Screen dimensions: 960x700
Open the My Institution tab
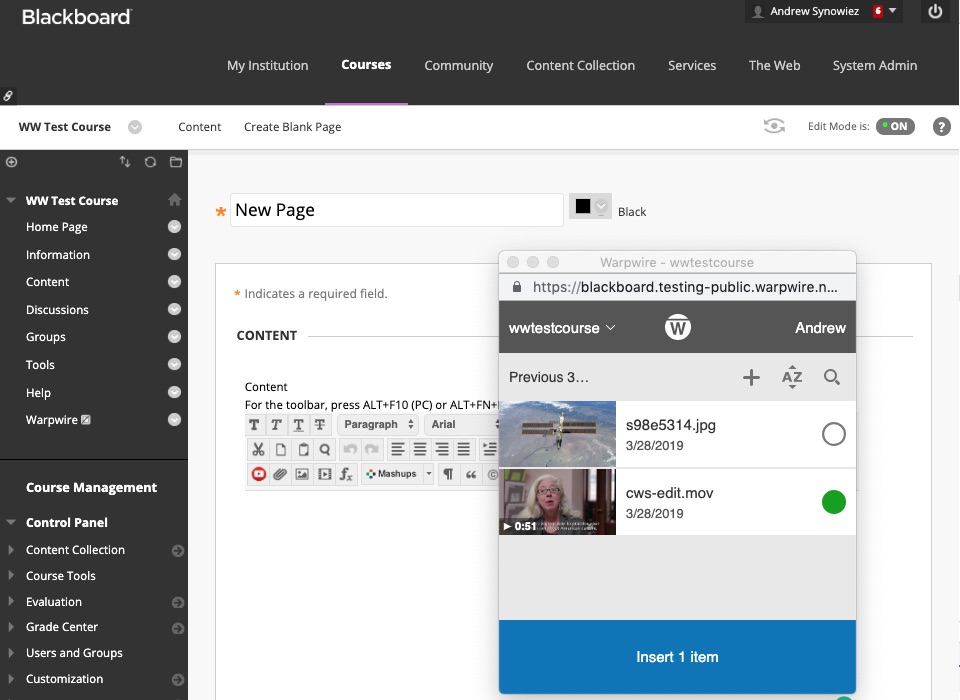pyautogui.click(x=268, y=66)
